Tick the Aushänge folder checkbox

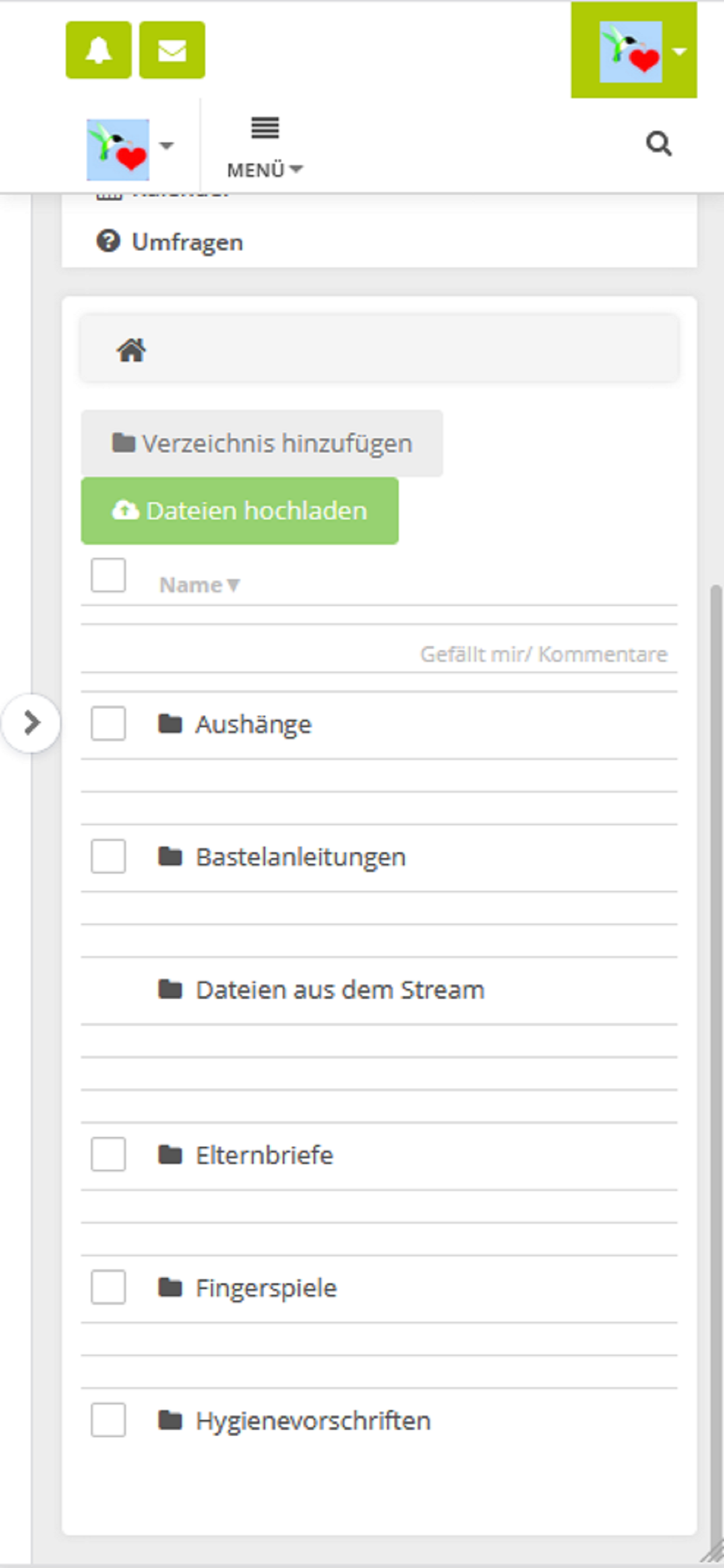click(x=108, y=723)
